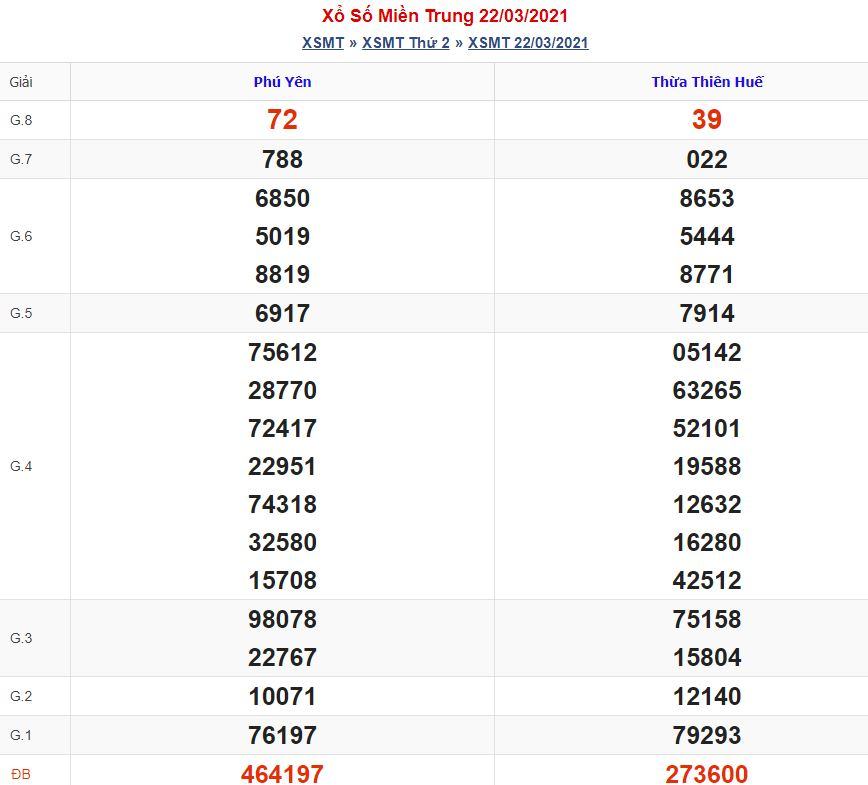Screen dimensions: 868x785
Task: Open the XSMT Thứ 2 link
Action: [406, 43]
